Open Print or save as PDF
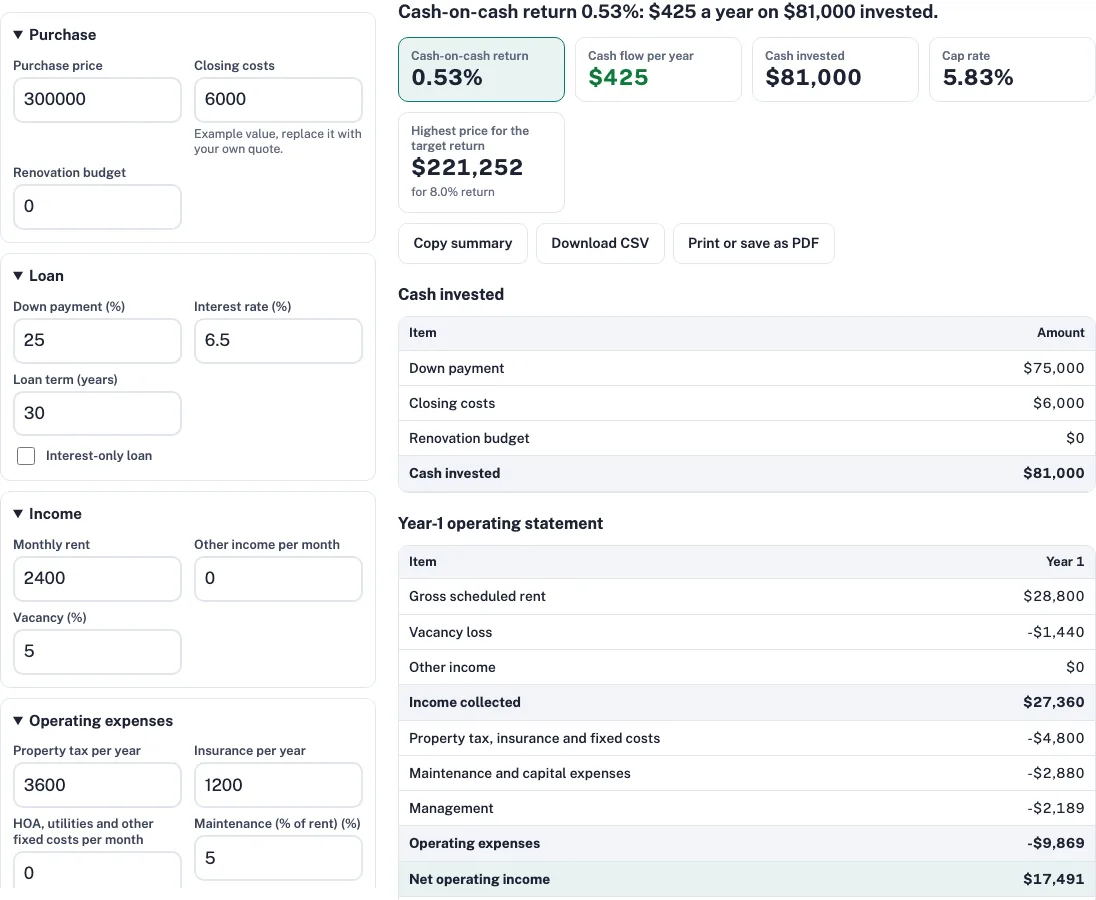Image resolution: width=1096 pixels, height=900 pixels. (x=754, y=243)
